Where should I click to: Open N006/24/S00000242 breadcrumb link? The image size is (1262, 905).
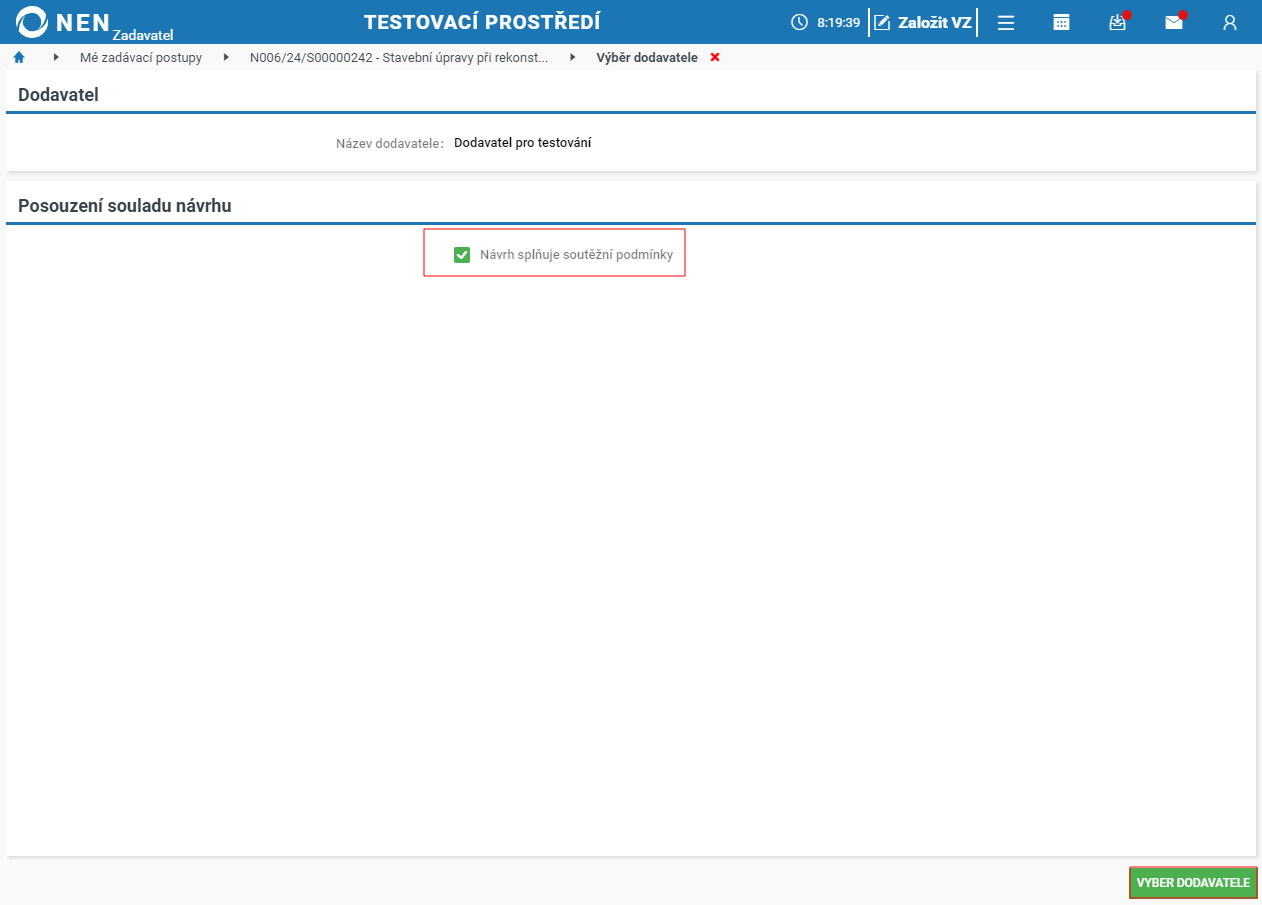(399, 58)
